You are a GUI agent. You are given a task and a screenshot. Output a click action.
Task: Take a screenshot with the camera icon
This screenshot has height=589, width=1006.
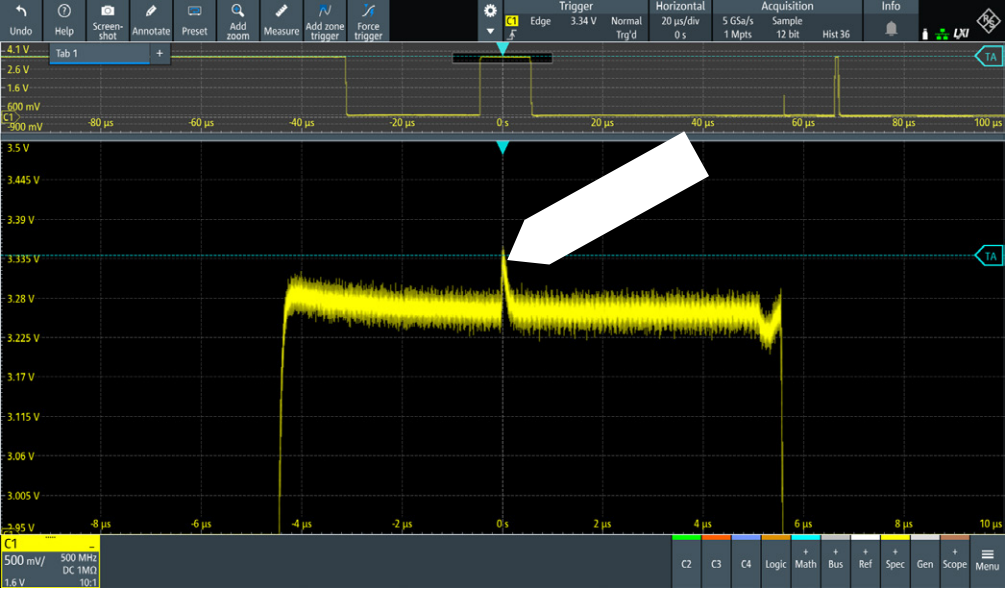[x=107, y=20]
